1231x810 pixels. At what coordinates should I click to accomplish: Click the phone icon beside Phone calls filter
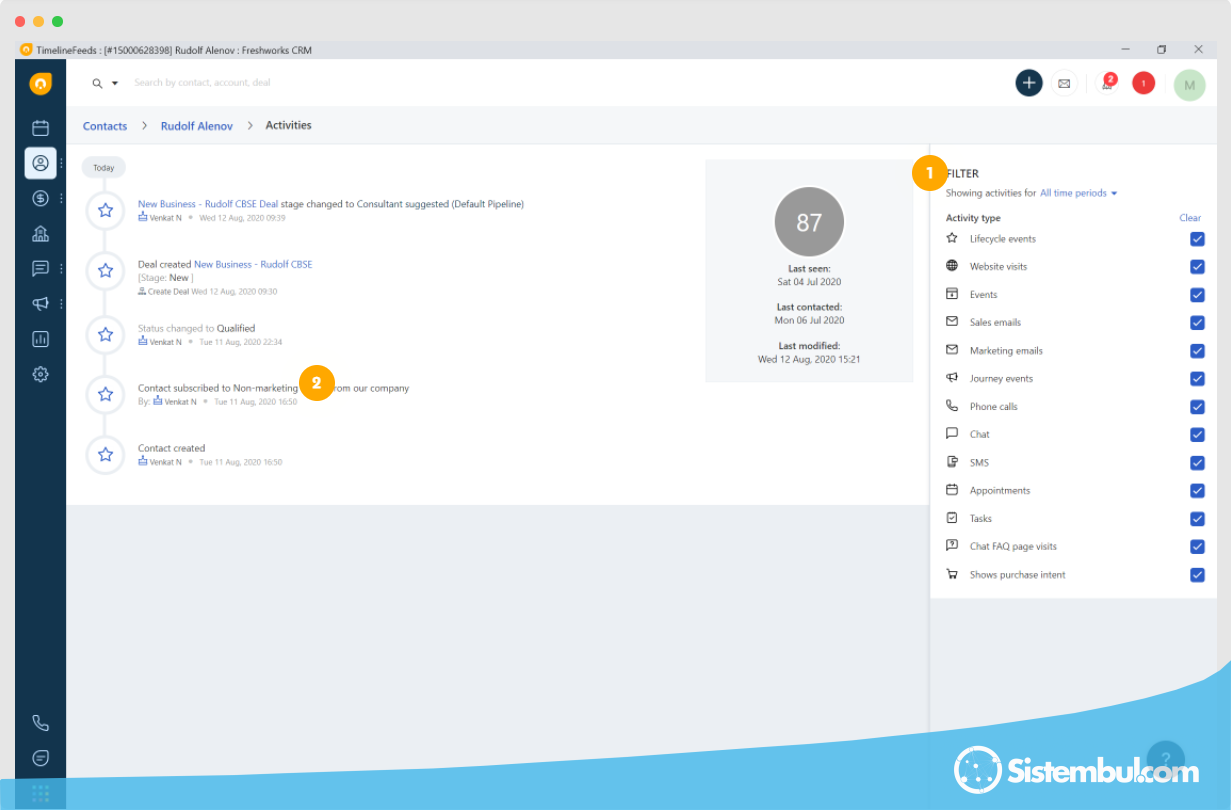[x=952, y=406]
